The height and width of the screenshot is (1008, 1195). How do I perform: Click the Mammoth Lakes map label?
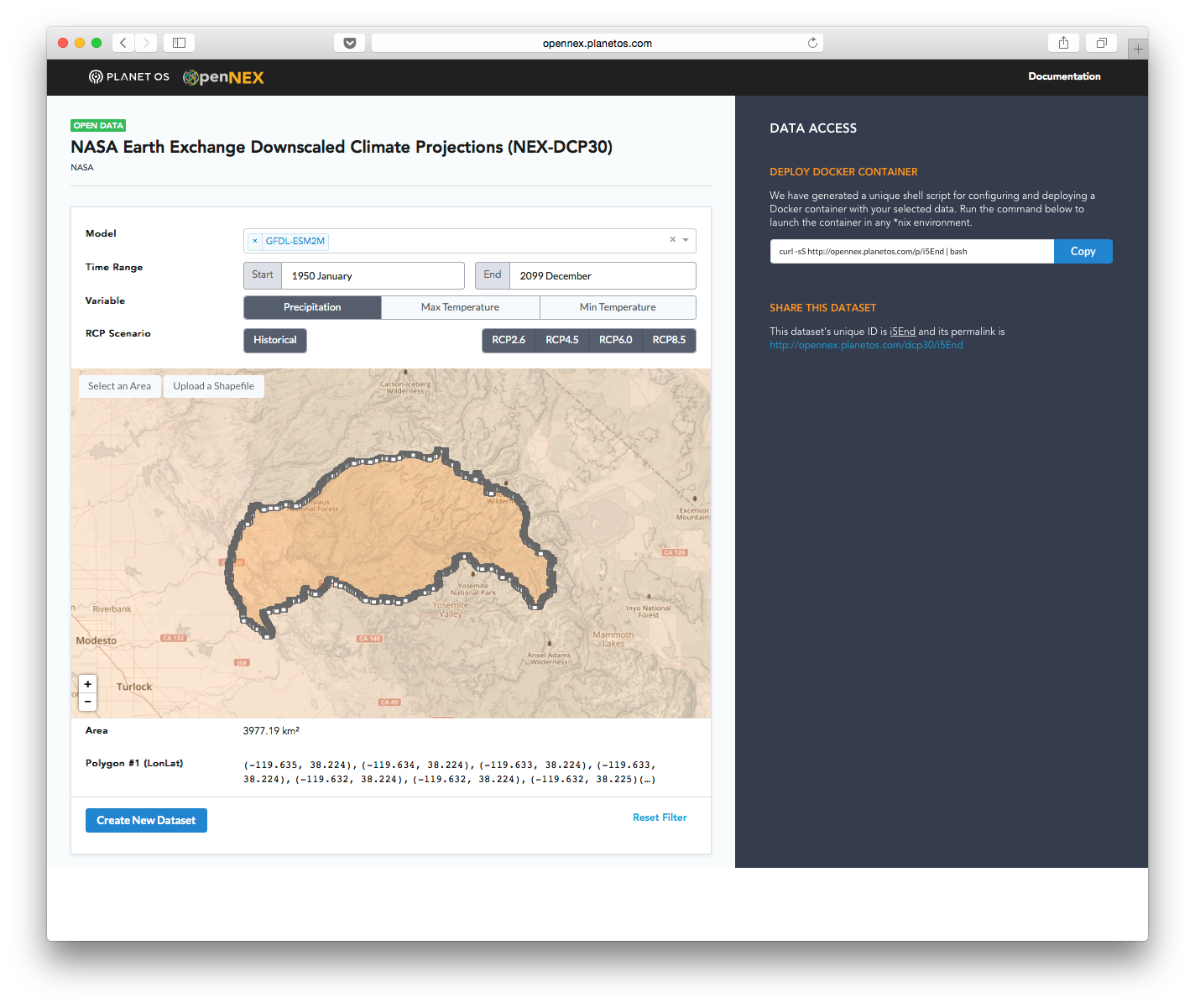(613, 640)
